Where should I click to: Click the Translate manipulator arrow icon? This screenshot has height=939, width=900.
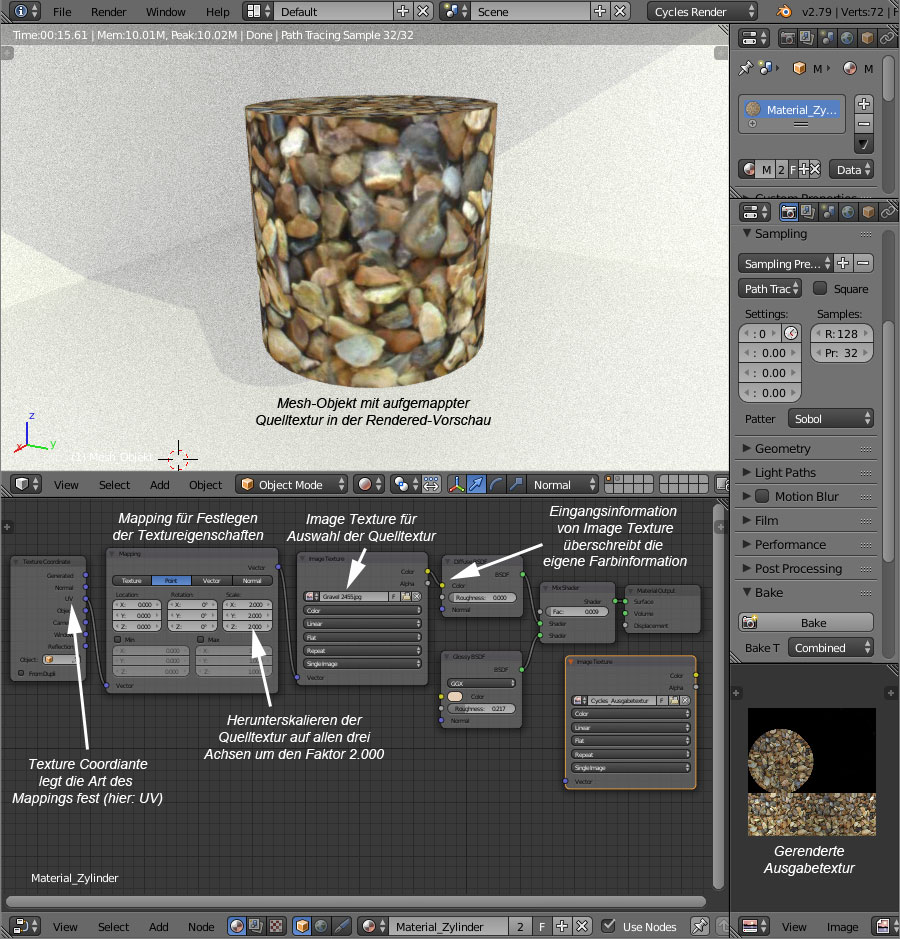pos(476,485)
